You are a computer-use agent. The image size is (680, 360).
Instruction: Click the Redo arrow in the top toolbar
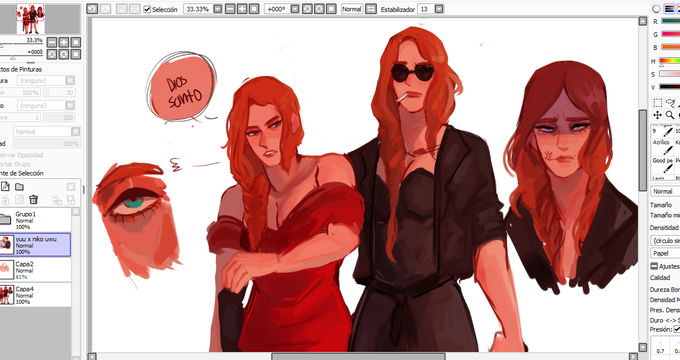105,9
